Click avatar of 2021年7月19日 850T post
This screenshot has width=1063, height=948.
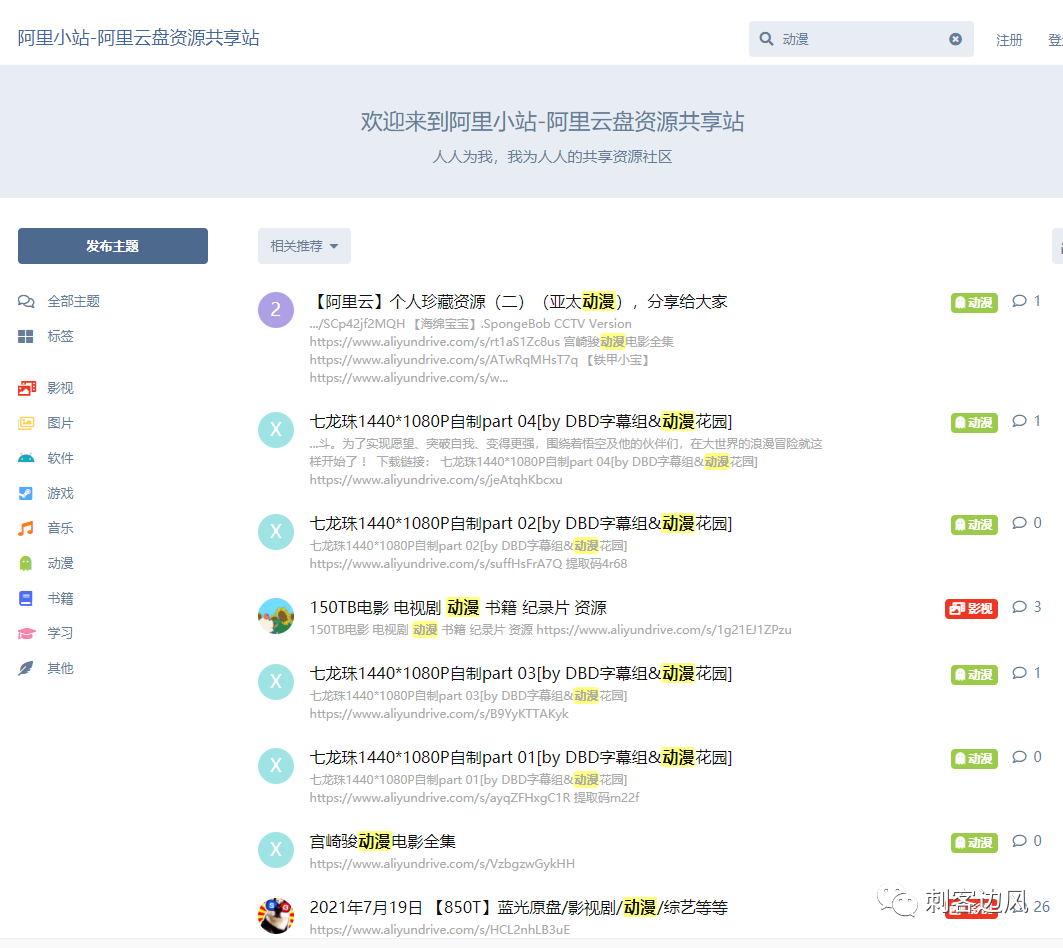[276, 915]
